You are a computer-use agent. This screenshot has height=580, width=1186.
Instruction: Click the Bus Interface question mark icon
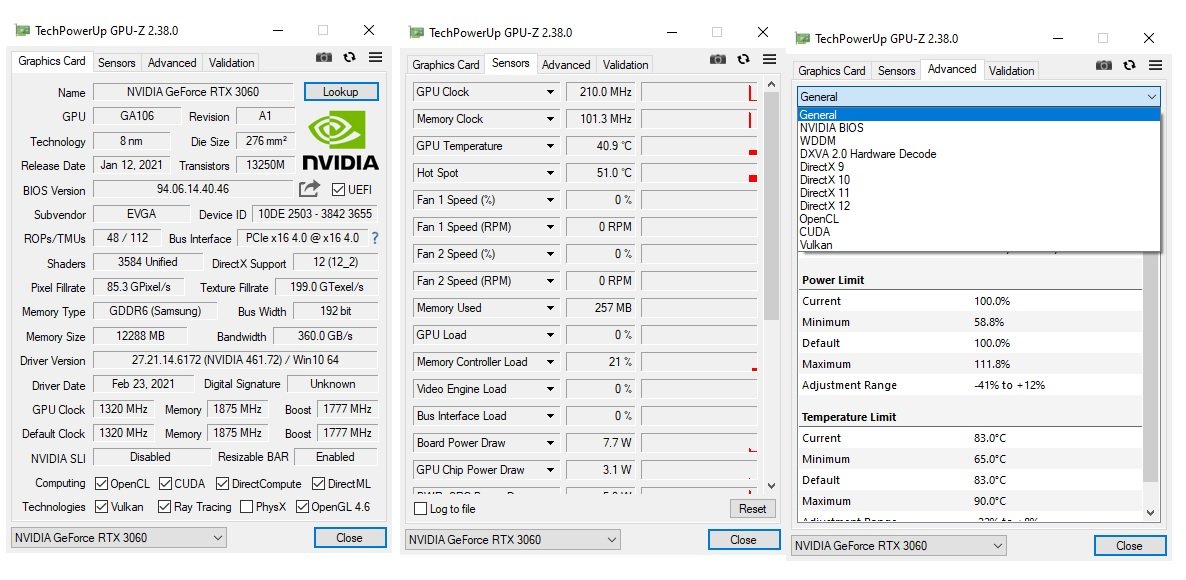374,237
